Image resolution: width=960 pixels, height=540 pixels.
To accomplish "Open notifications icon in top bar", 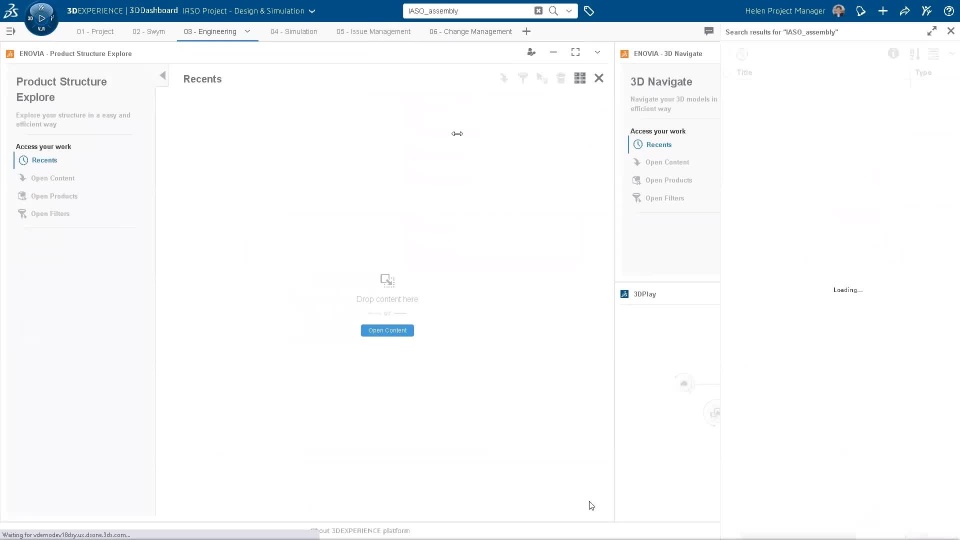I will (861, 11).
